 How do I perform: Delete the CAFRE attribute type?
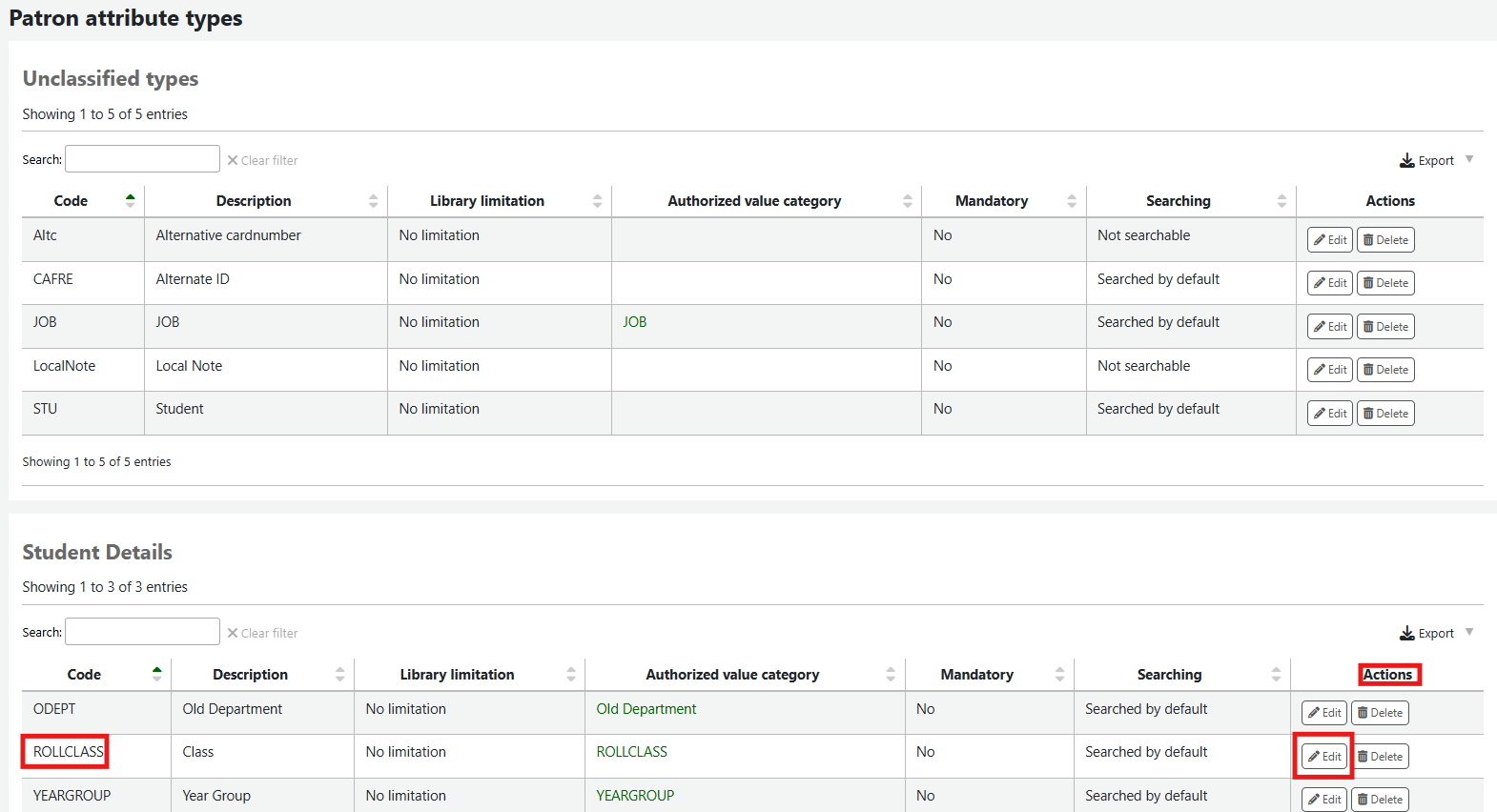pyautogui.click(x=1385, y=283)
